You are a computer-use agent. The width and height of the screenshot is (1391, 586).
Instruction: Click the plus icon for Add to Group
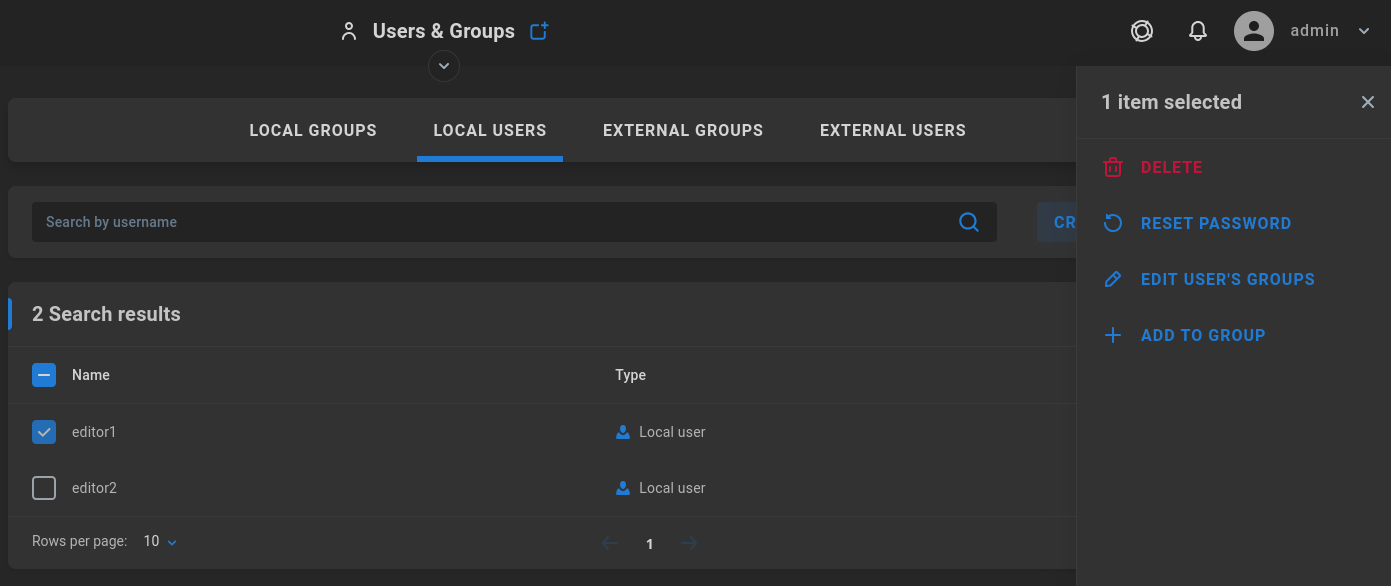coord(1113,335)
